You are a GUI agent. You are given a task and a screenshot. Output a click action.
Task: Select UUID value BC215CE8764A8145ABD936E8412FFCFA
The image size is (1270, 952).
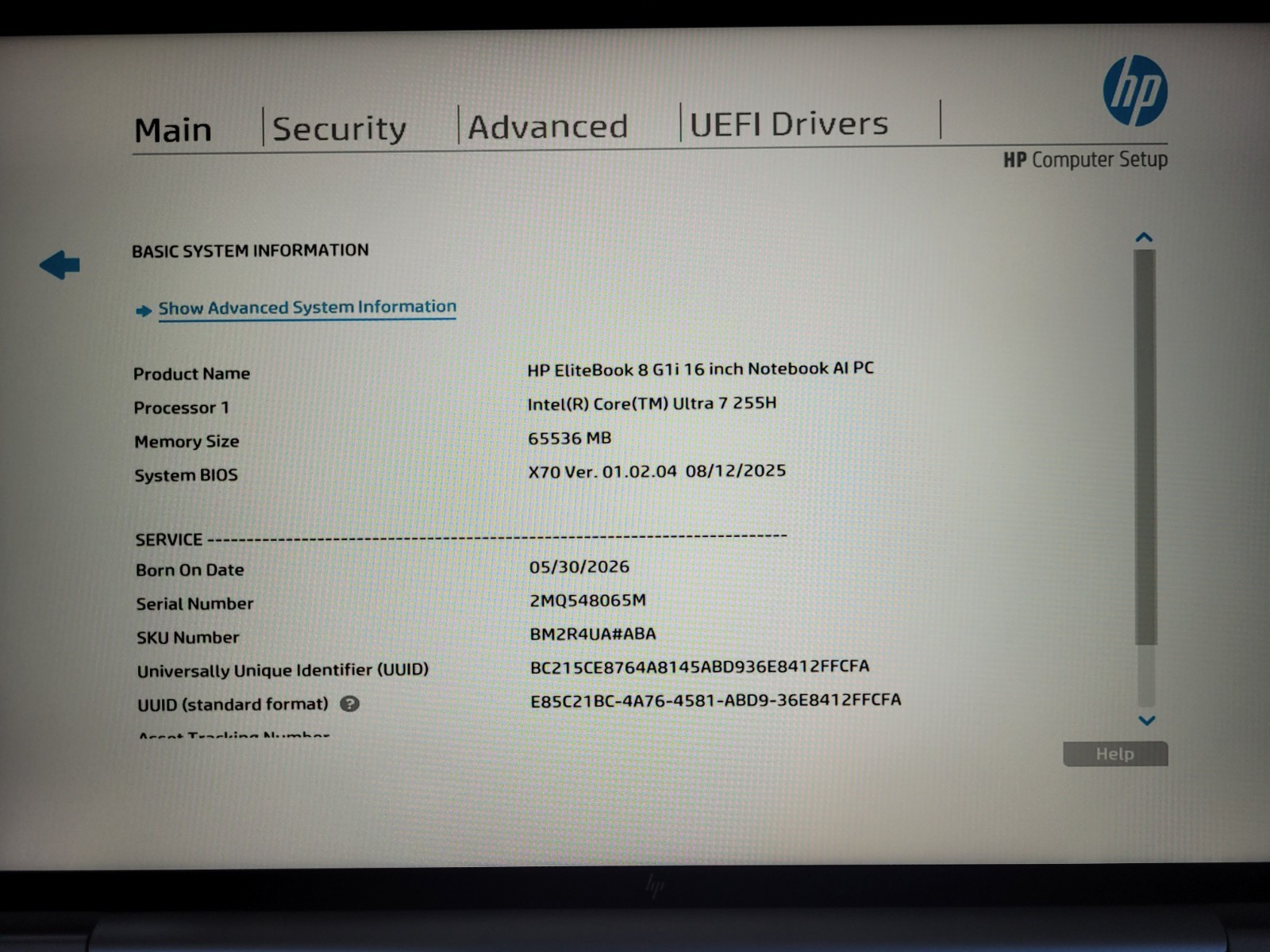[x=699, y=667]
